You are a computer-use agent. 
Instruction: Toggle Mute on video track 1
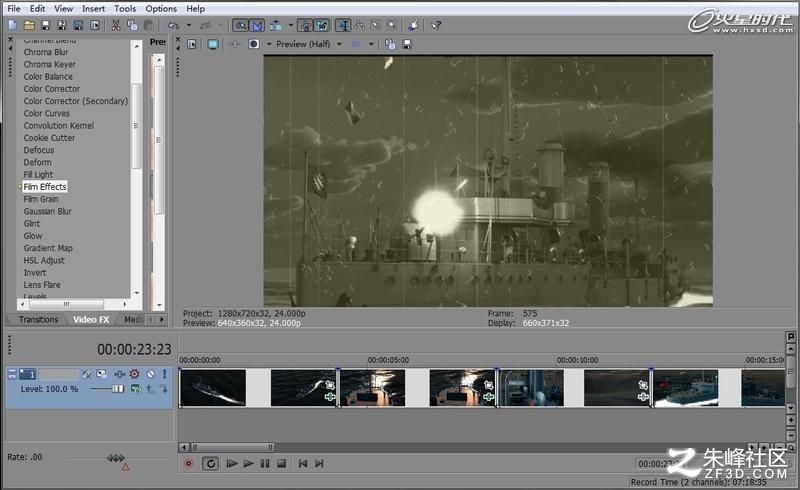[x=151, y=374]
